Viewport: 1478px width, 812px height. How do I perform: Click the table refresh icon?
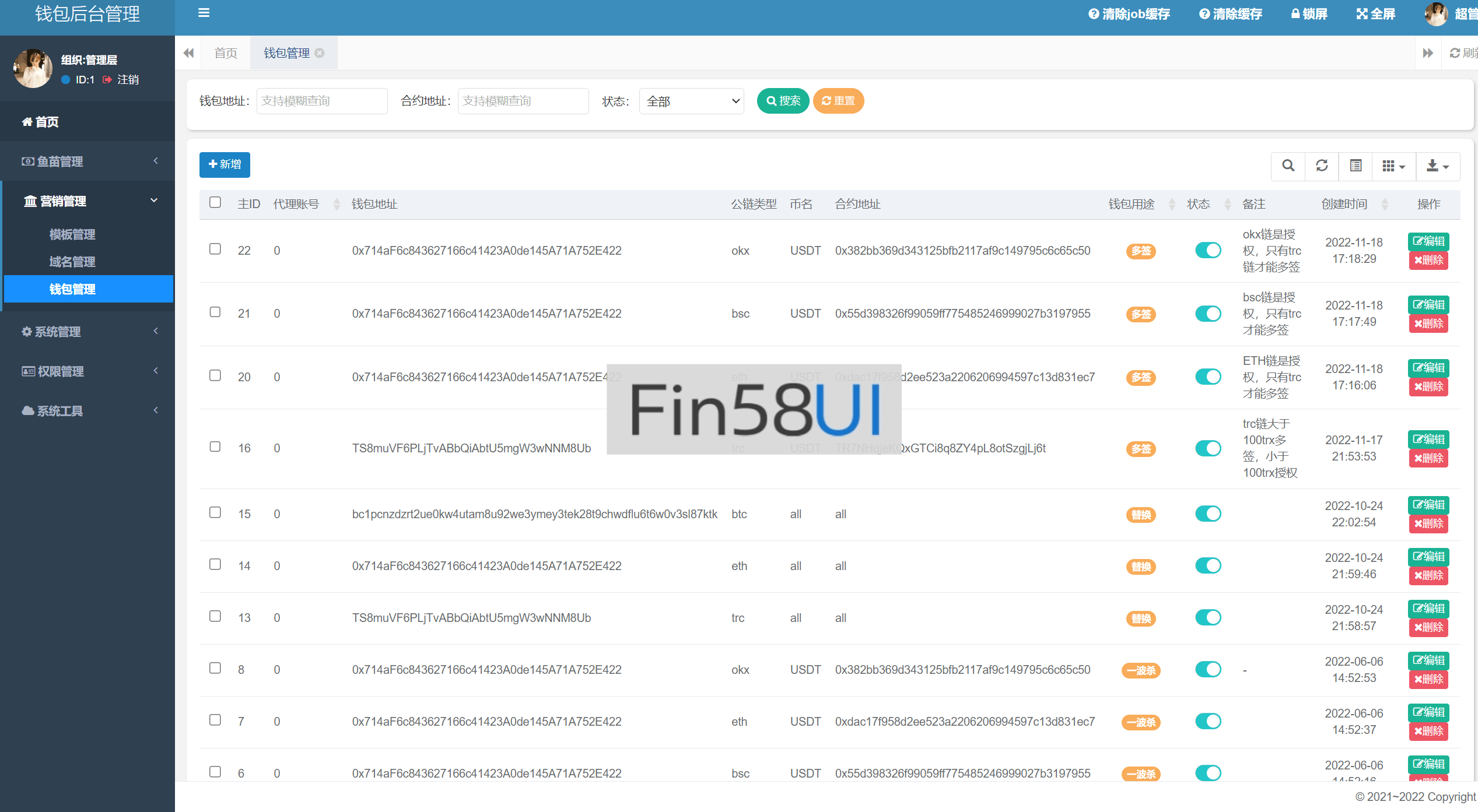click(1322, 166)
